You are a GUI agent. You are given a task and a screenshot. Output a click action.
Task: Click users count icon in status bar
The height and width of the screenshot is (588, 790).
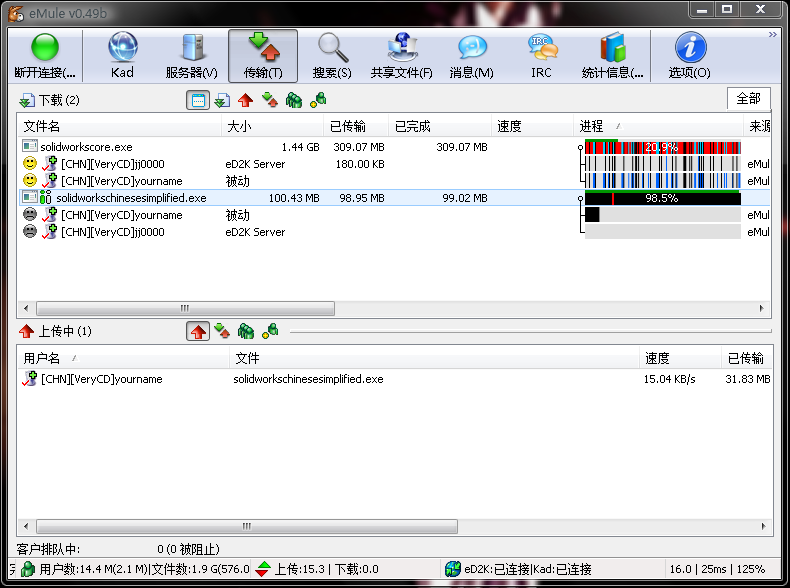[x=28, y=569]
